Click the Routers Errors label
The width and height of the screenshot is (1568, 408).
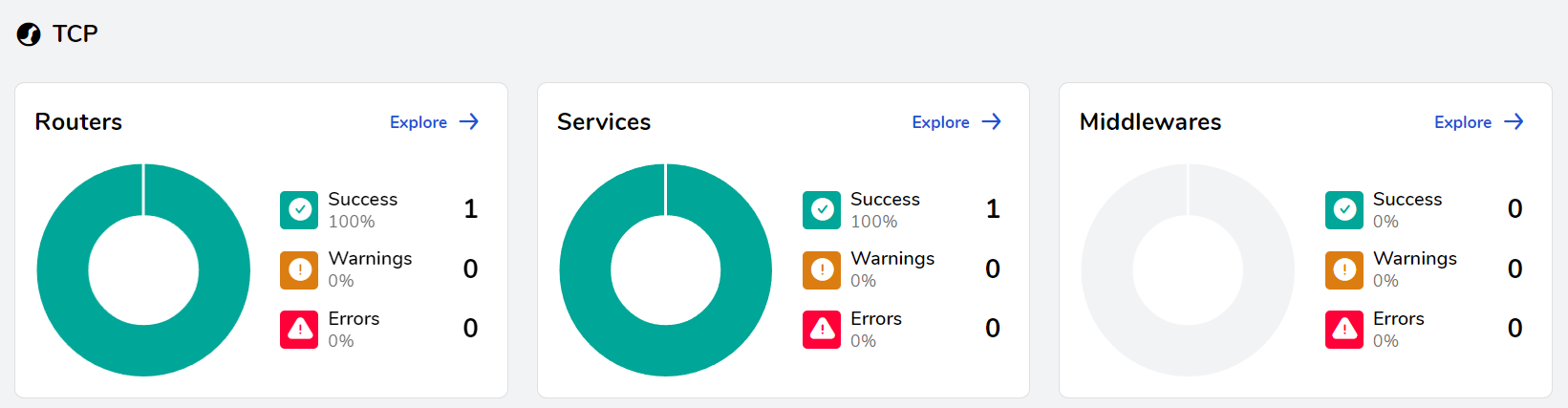click(x=354, y=319)
